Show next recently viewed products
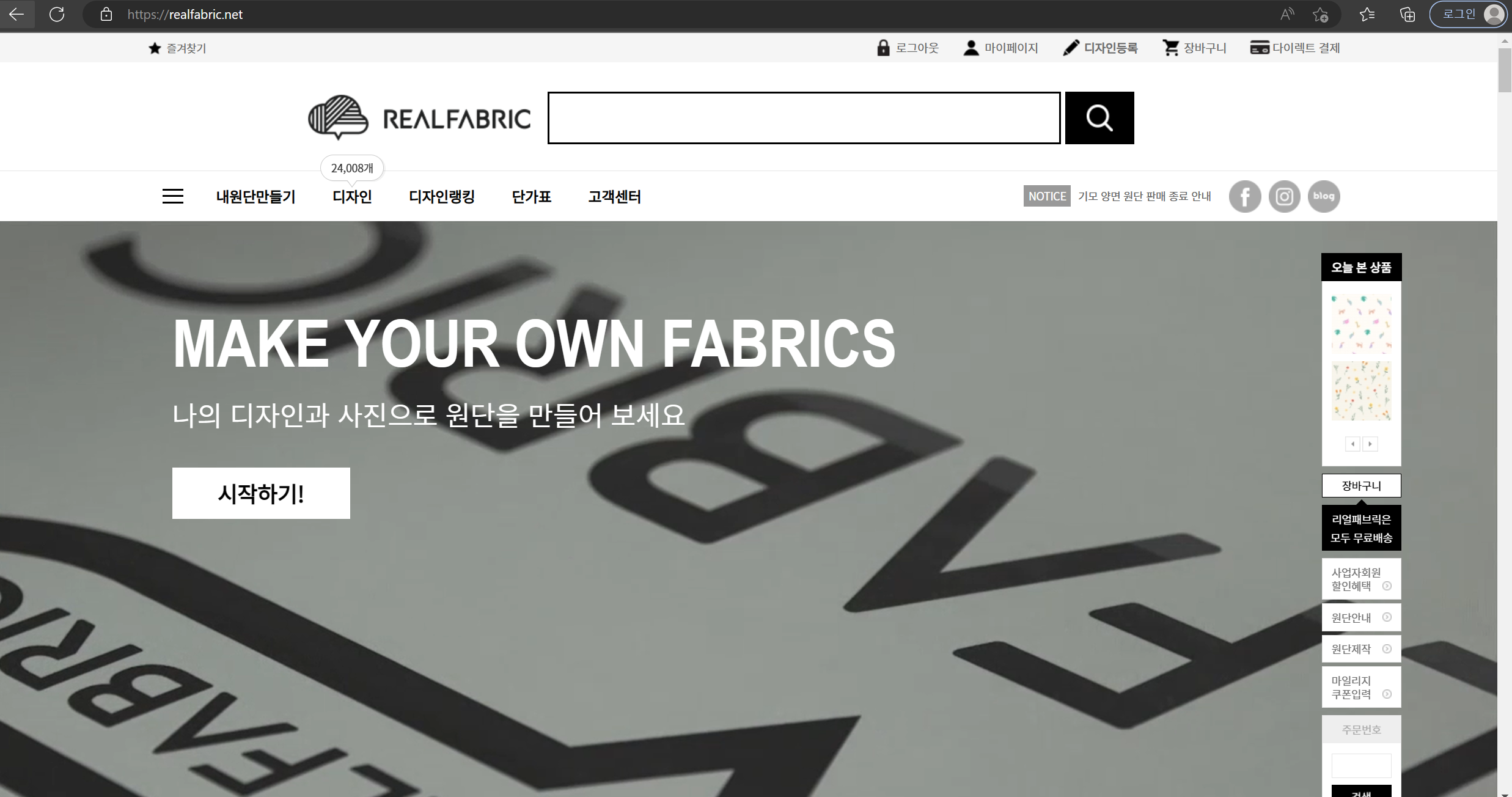This screenshot has width=1512, height=797. point(1370,444)
